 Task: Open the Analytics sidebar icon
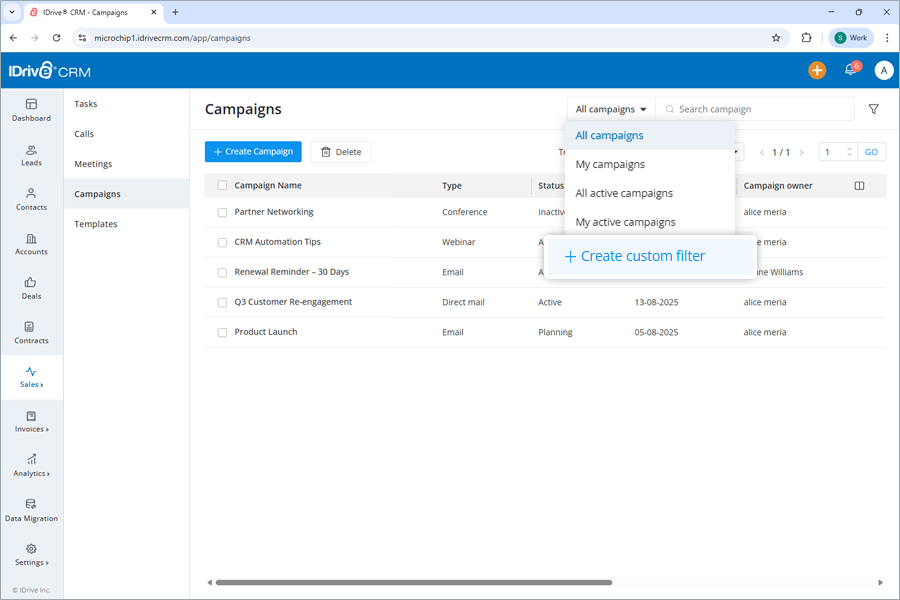point(31,465)
